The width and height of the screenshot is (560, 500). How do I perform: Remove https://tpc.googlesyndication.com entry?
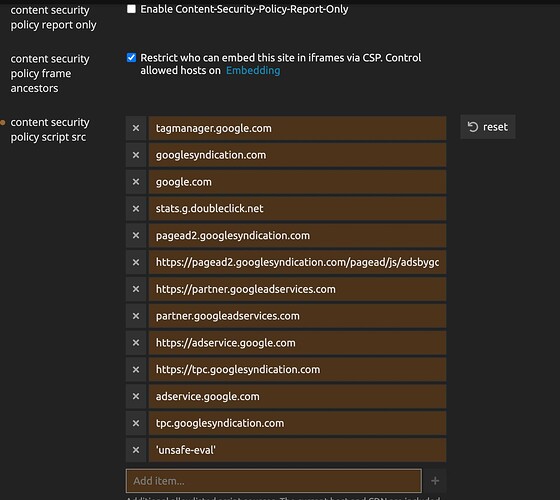tap(136, 369)
